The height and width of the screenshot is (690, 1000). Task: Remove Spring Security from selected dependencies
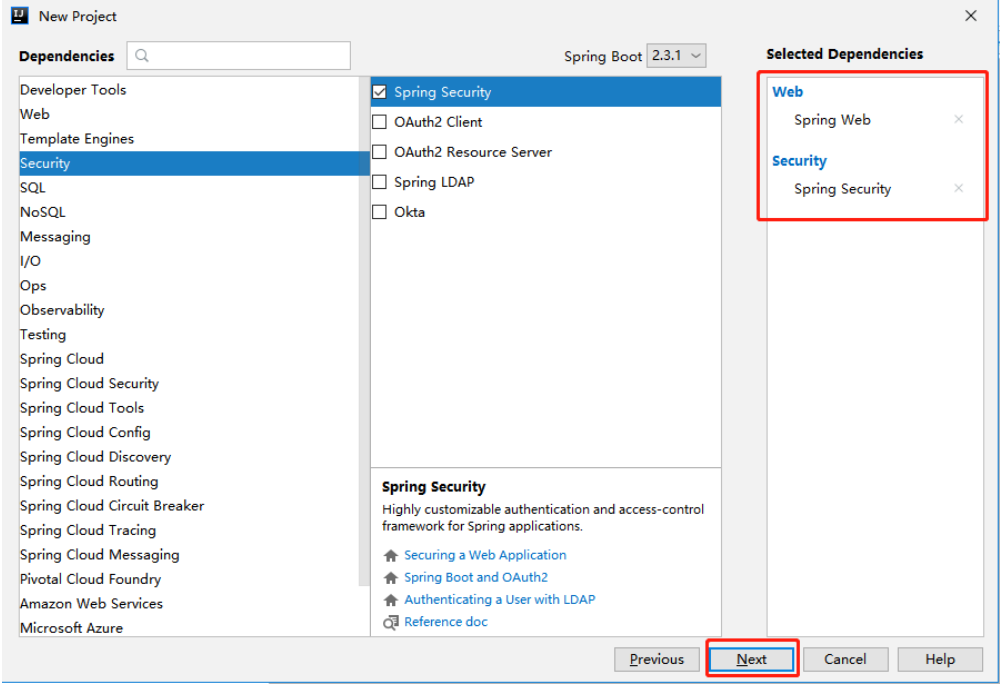point(958,188)
